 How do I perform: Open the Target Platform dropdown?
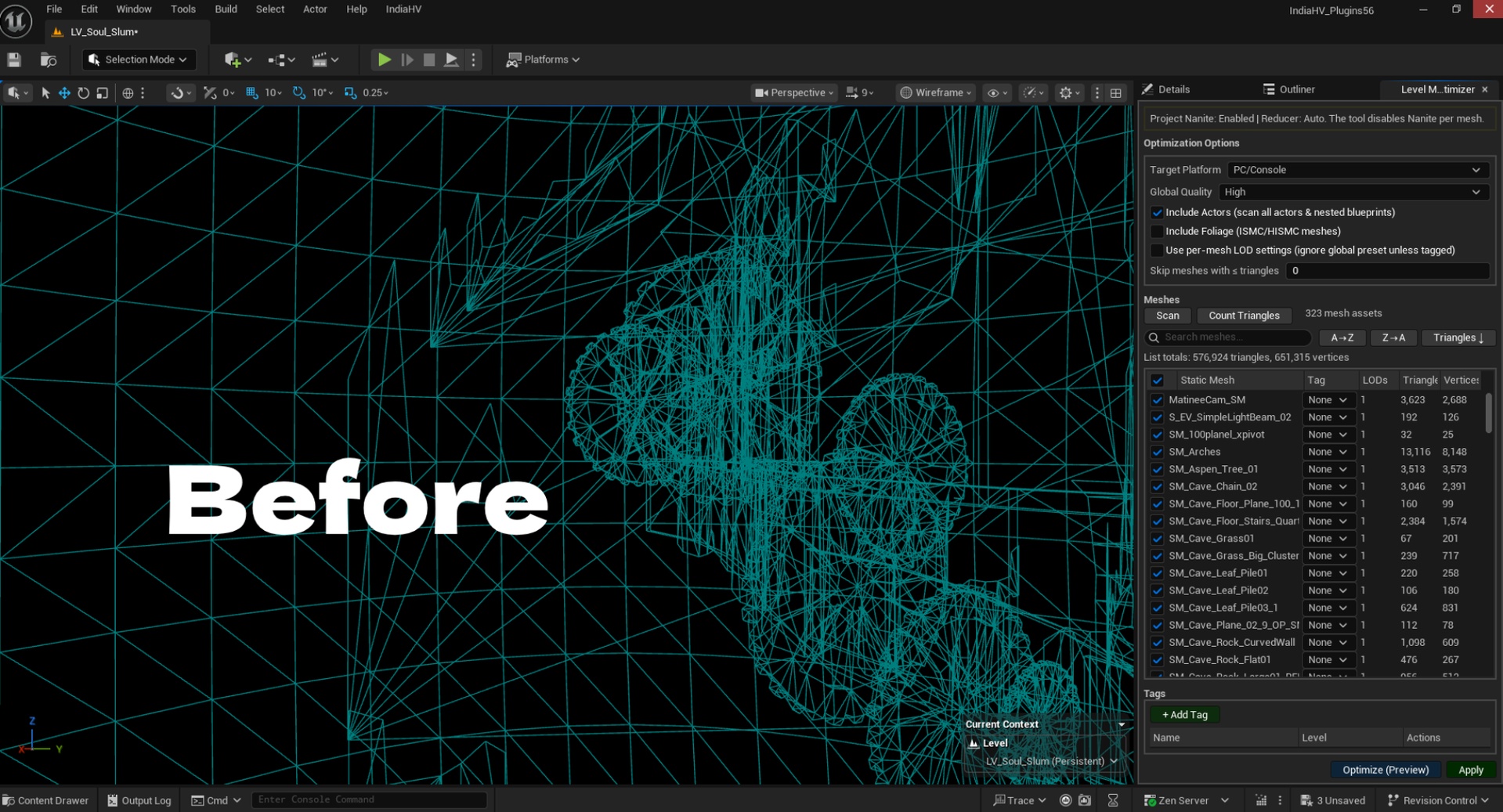(1357, 170)
